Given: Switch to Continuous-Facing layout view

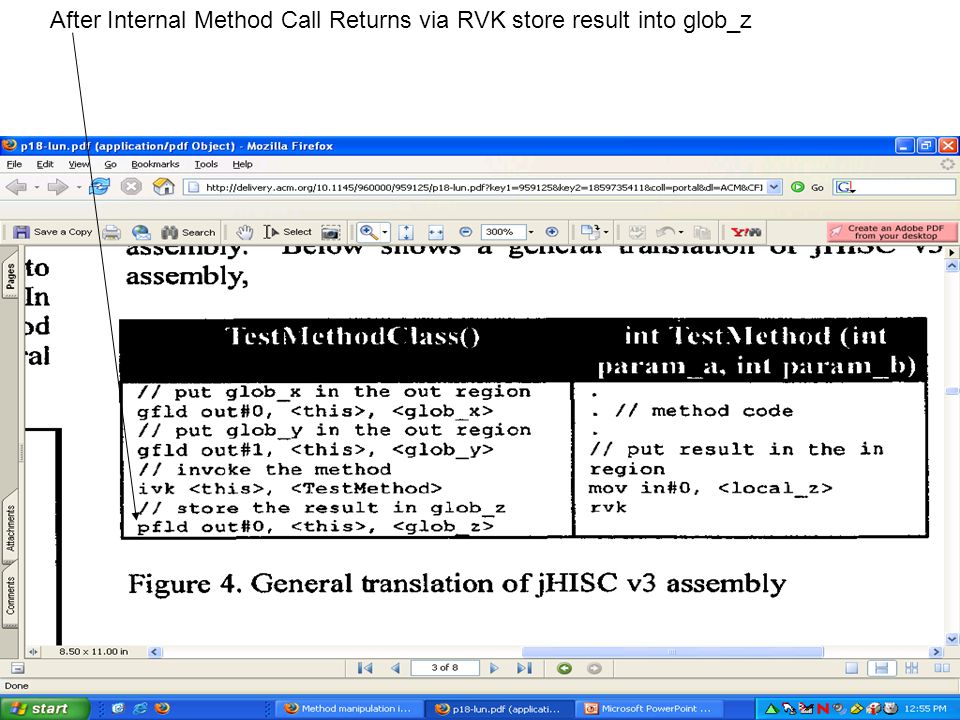Looking at the screenshot, I should 912,668.
